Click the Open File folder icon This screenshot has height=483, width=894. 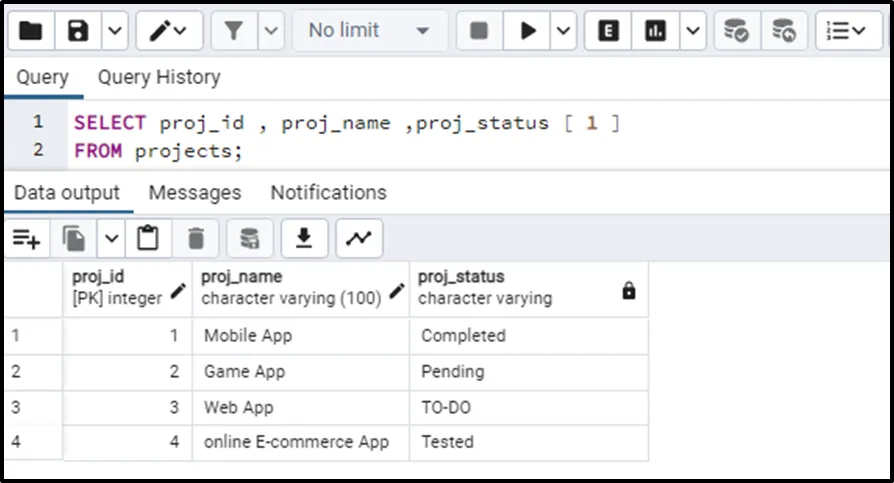(x=30, y=31)
